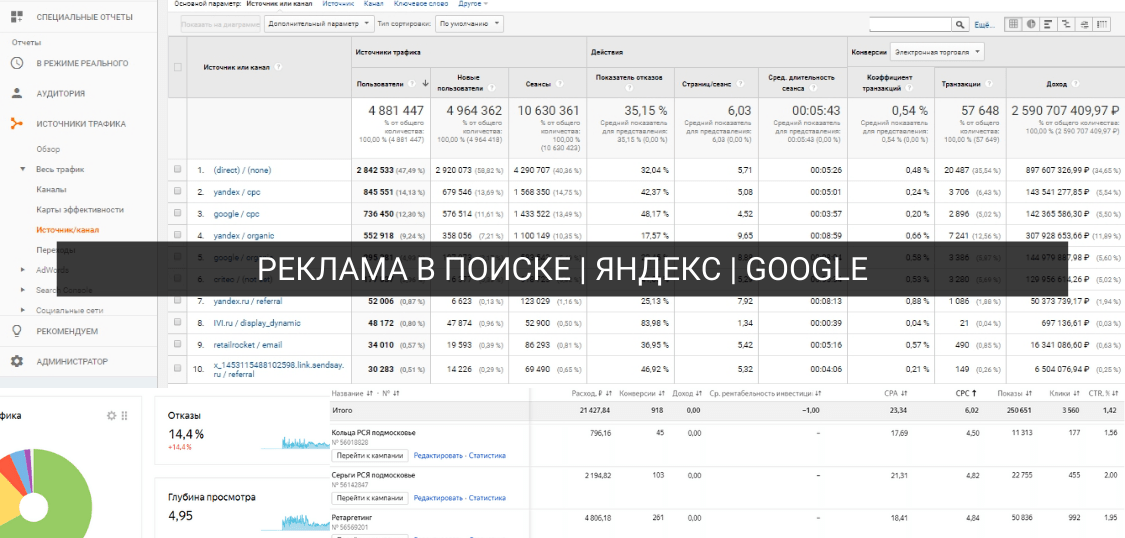
Task: Open help icon next to Доход
Action: point(1076,84)
